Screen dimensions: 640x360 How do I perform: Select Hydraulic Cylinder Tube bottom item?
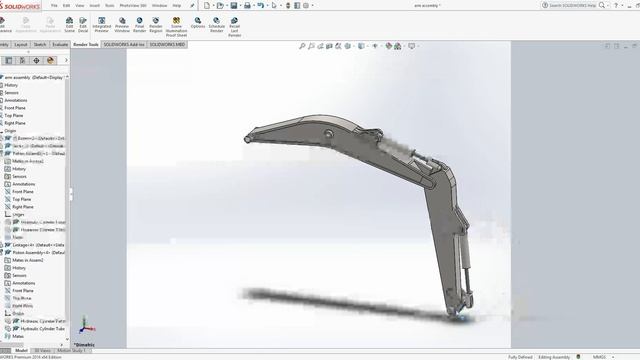pyautogui.click(x=38, y=329)
